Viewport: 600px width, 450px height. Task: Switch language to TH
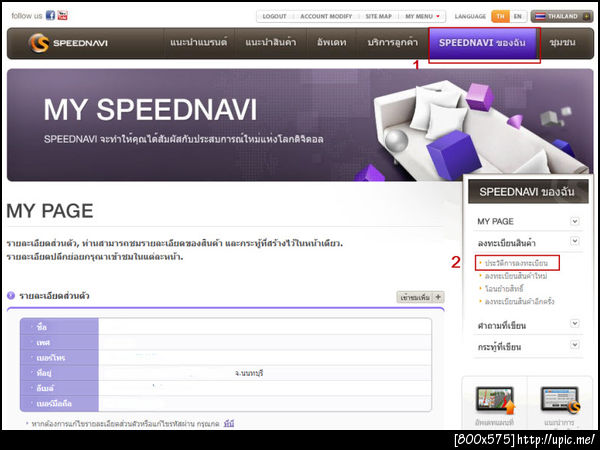pos(500,16)
